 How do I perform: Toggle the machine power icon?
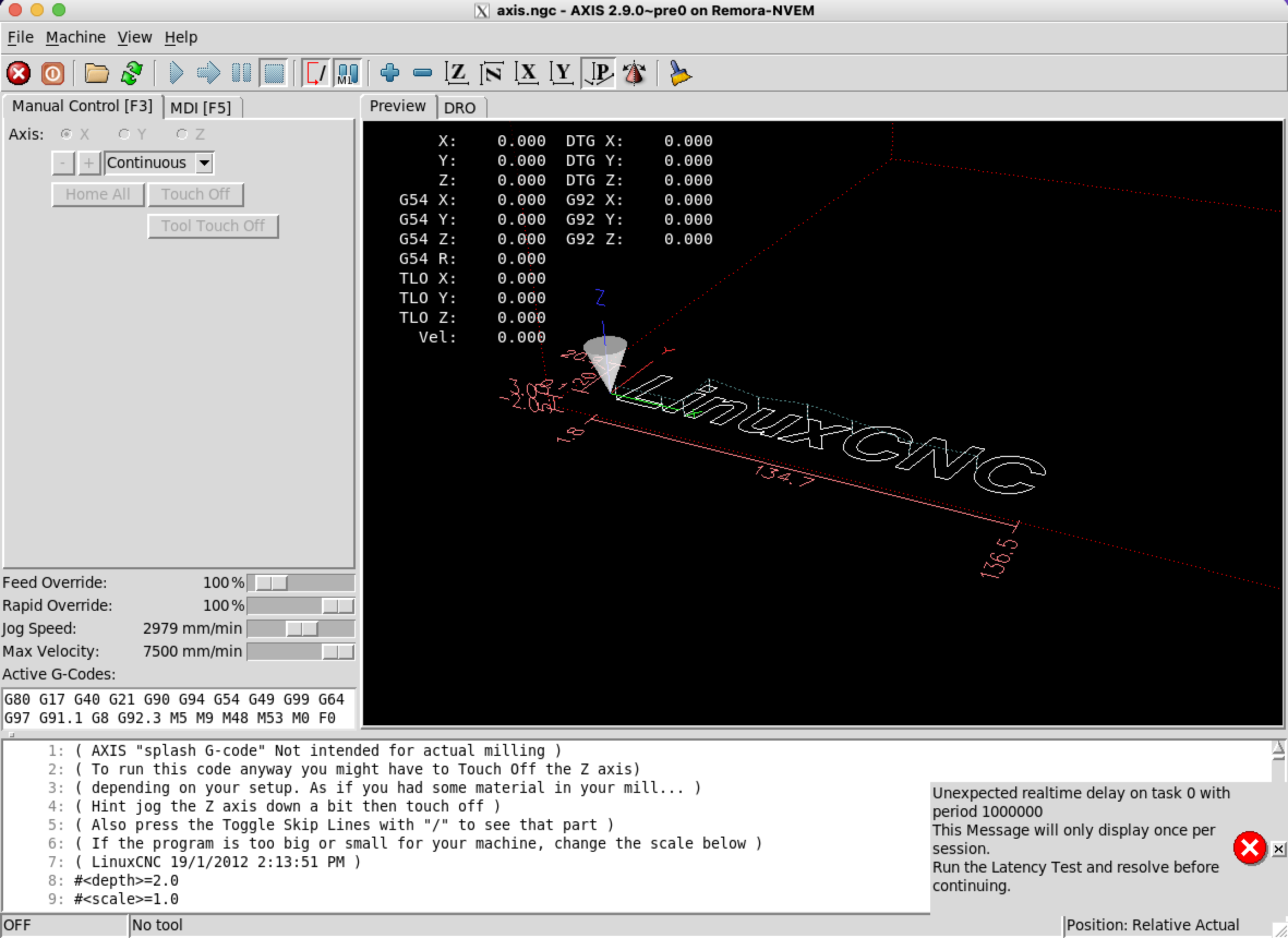[53, 73]
